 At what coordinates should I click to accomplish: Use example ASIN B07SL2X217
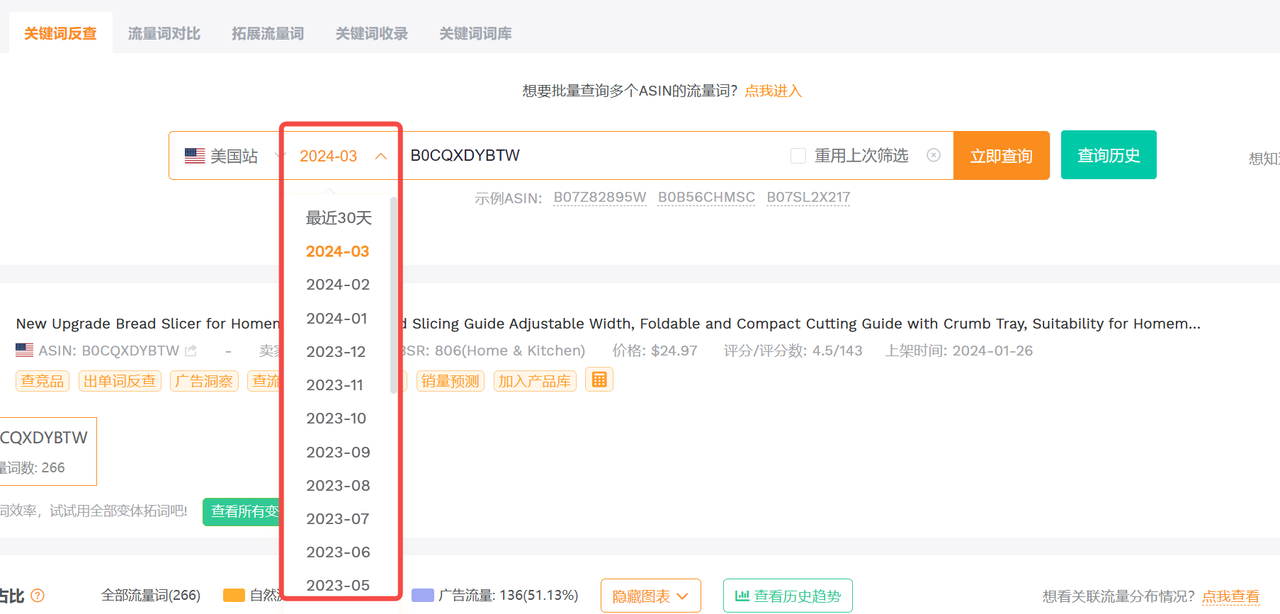[808, 197]
